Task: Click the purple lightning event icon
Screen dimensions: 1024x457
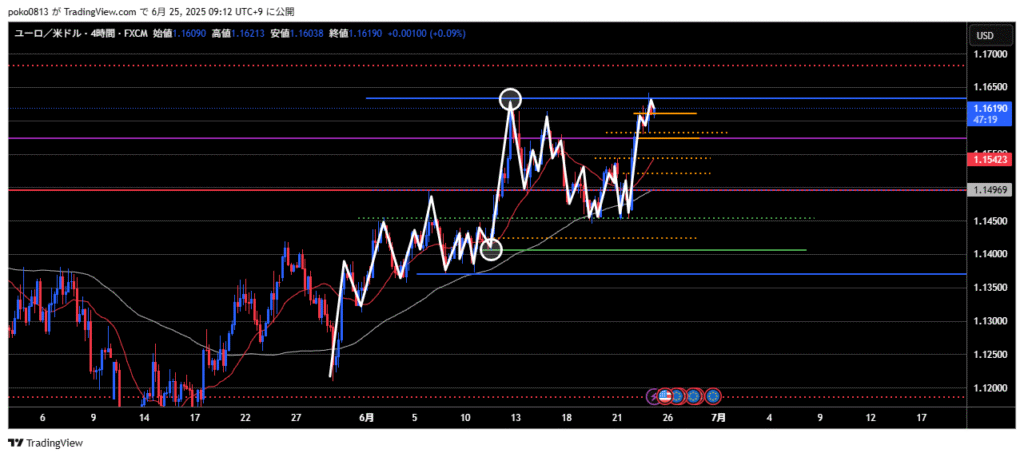Action: [653, 396]
